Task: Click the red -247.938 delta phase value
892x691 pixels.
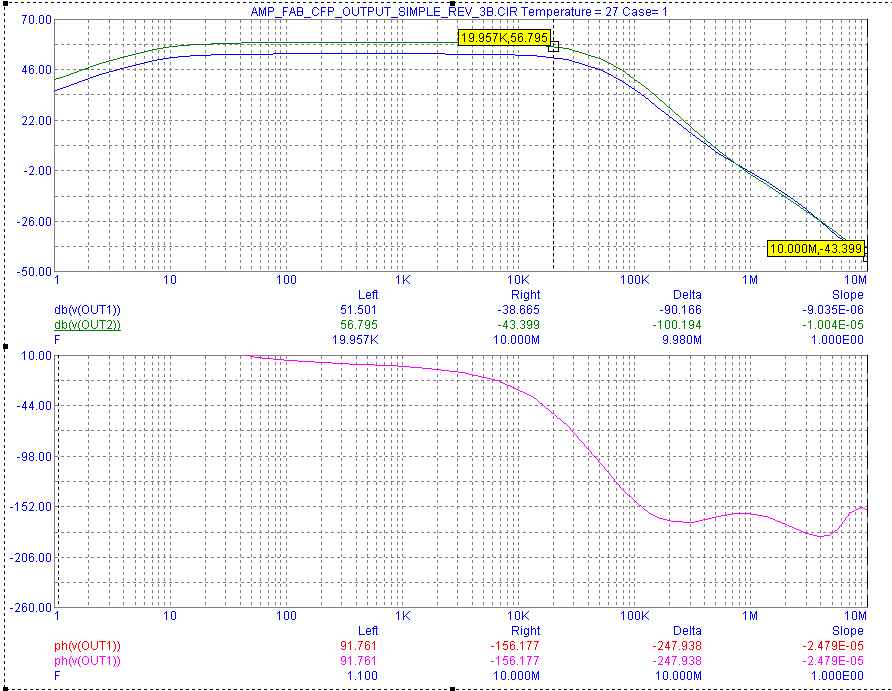Action: [677, 646]
